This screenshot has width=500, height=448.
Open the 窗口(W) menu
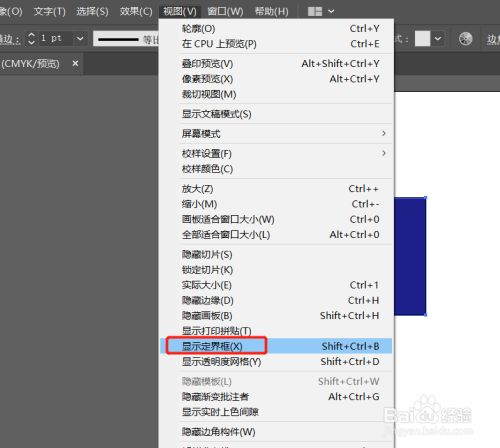click(x=225, y=12)
